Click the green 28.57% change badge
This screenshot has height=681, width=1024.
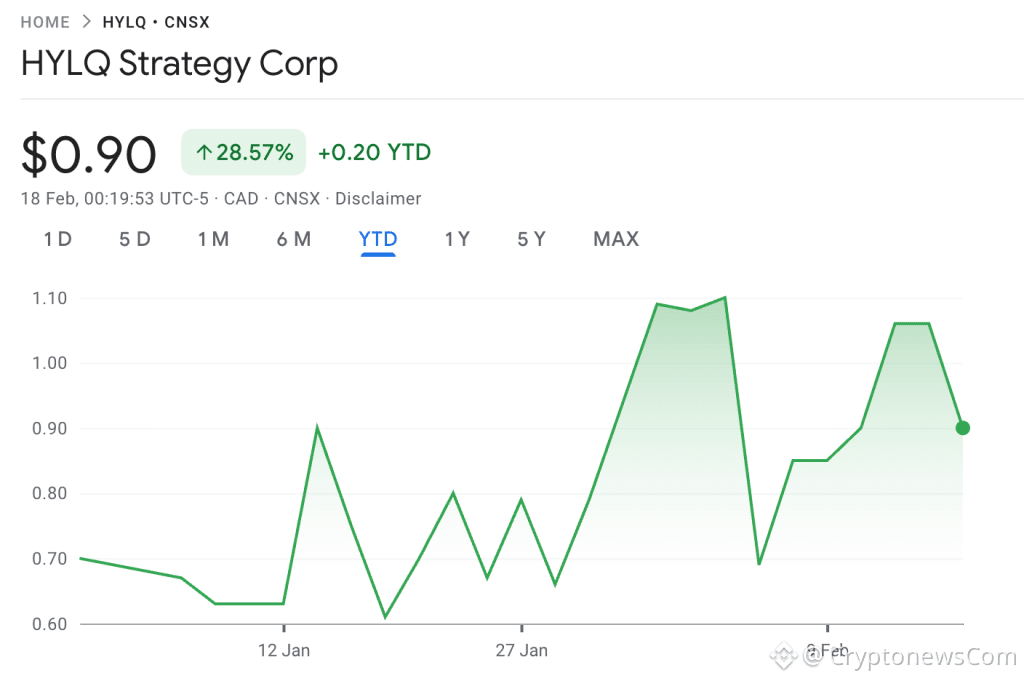[243, 152]
